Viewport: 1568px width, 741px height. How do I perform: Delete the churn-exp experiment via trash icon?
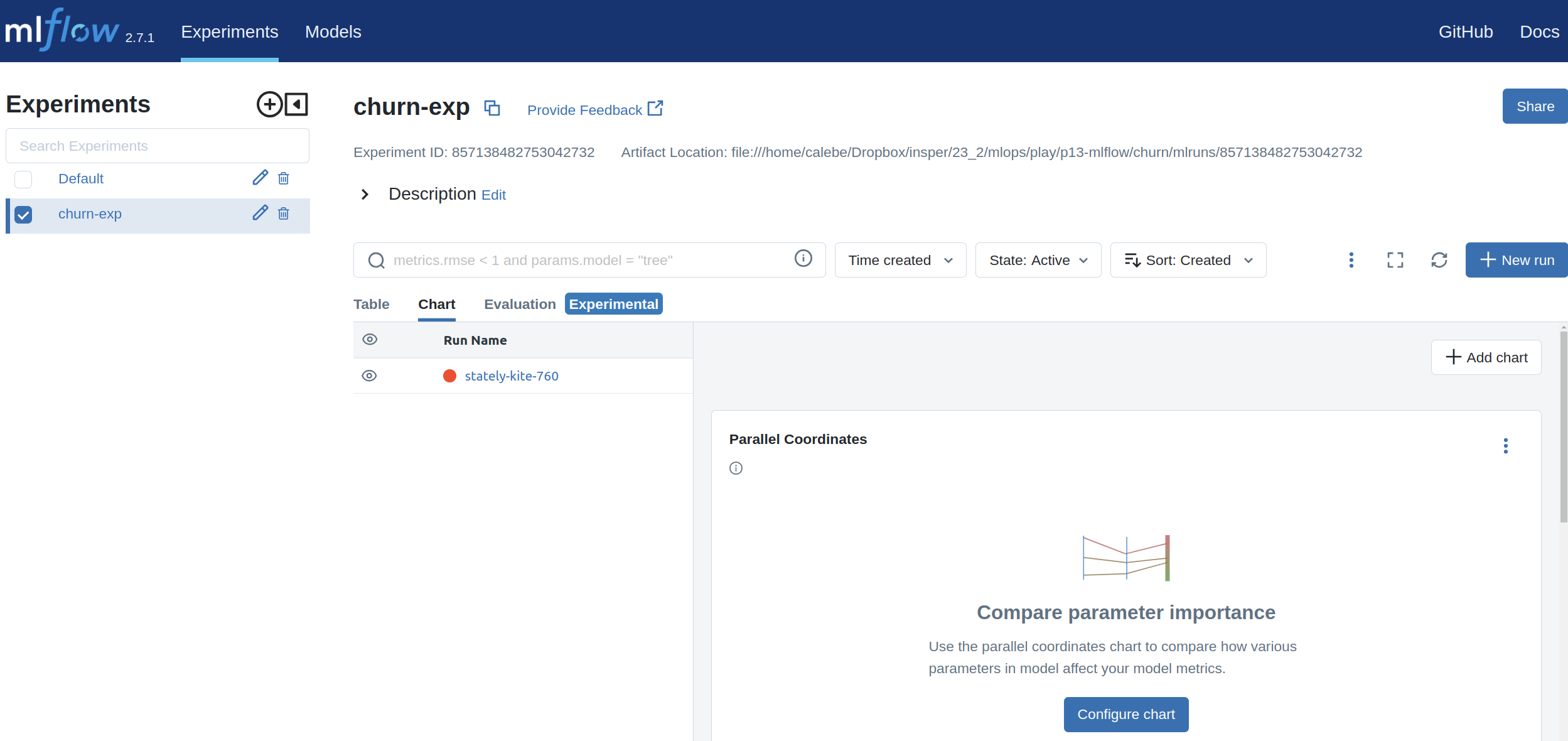coord(284,214)
